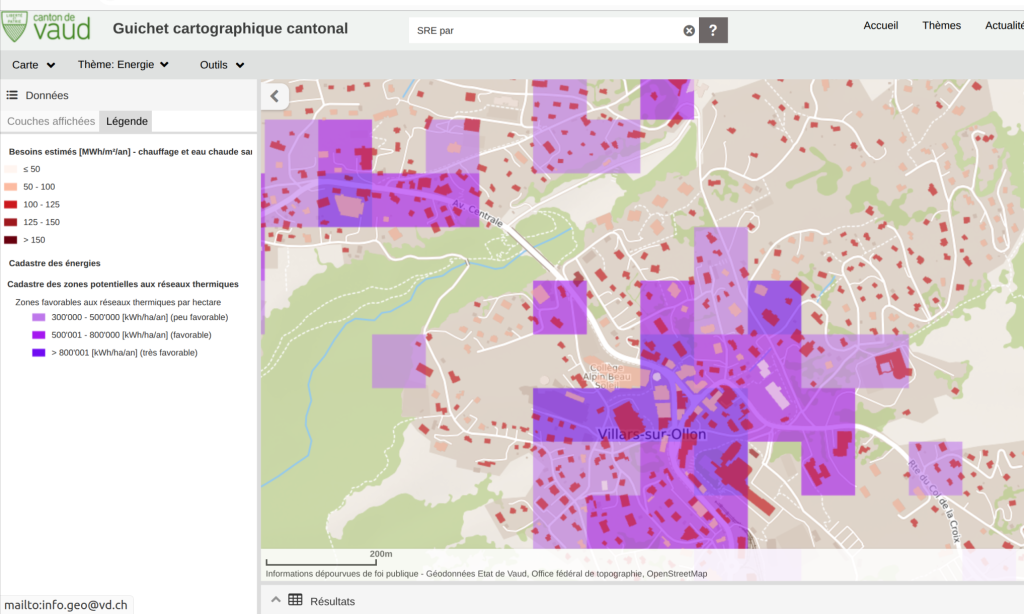Open help with the question mark button
Viewport: 1024px width, 614px height.
pos(712,30)
